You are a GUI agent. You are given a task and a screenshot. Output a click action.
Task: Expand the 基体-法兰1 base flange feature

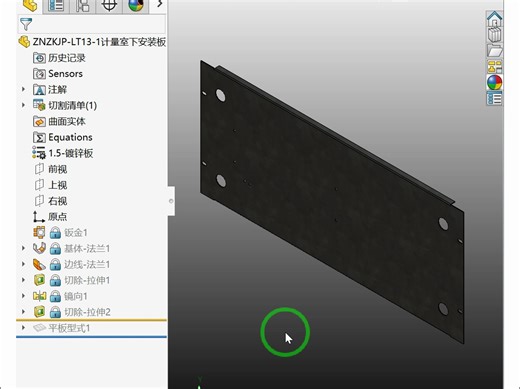(23, 248)
